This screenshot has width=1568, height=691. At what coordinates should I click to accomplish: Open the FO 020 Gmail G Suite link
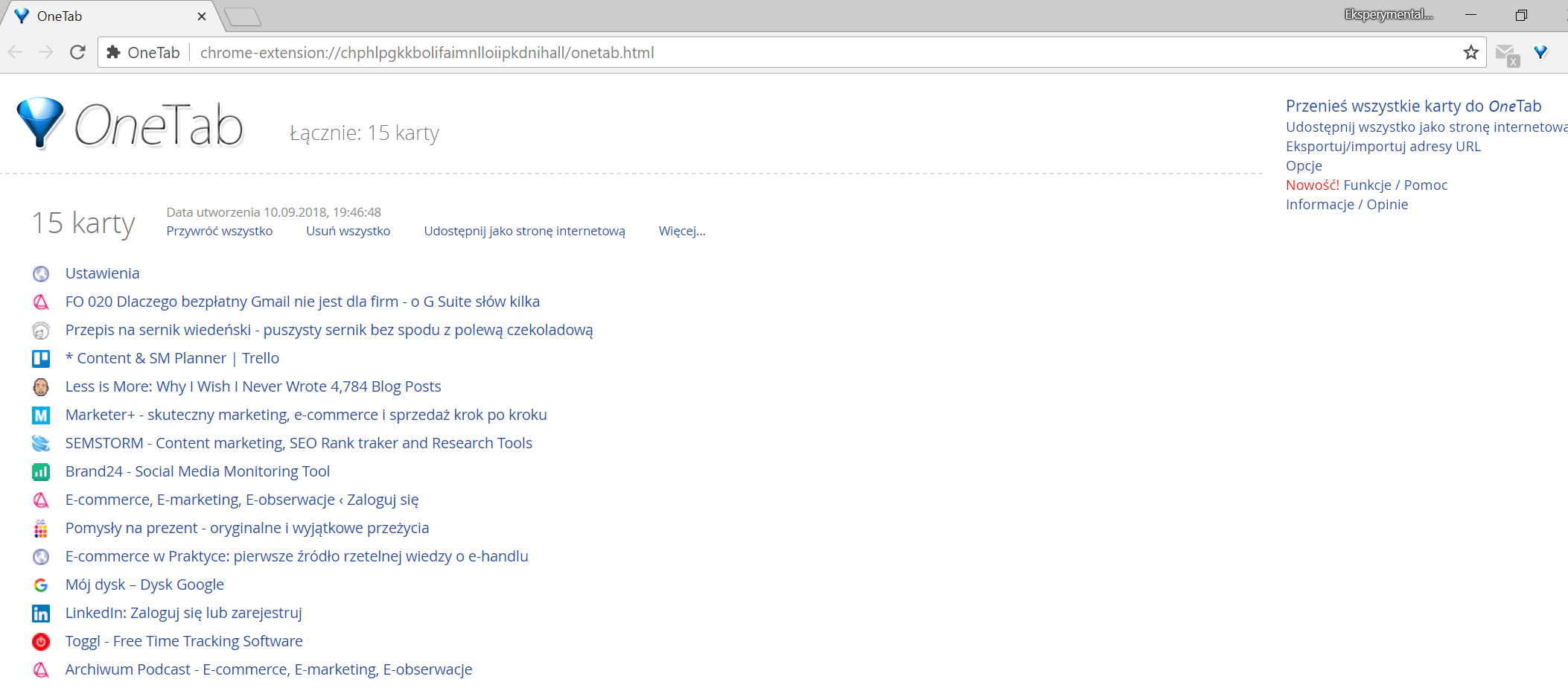[x=302, y=302]
